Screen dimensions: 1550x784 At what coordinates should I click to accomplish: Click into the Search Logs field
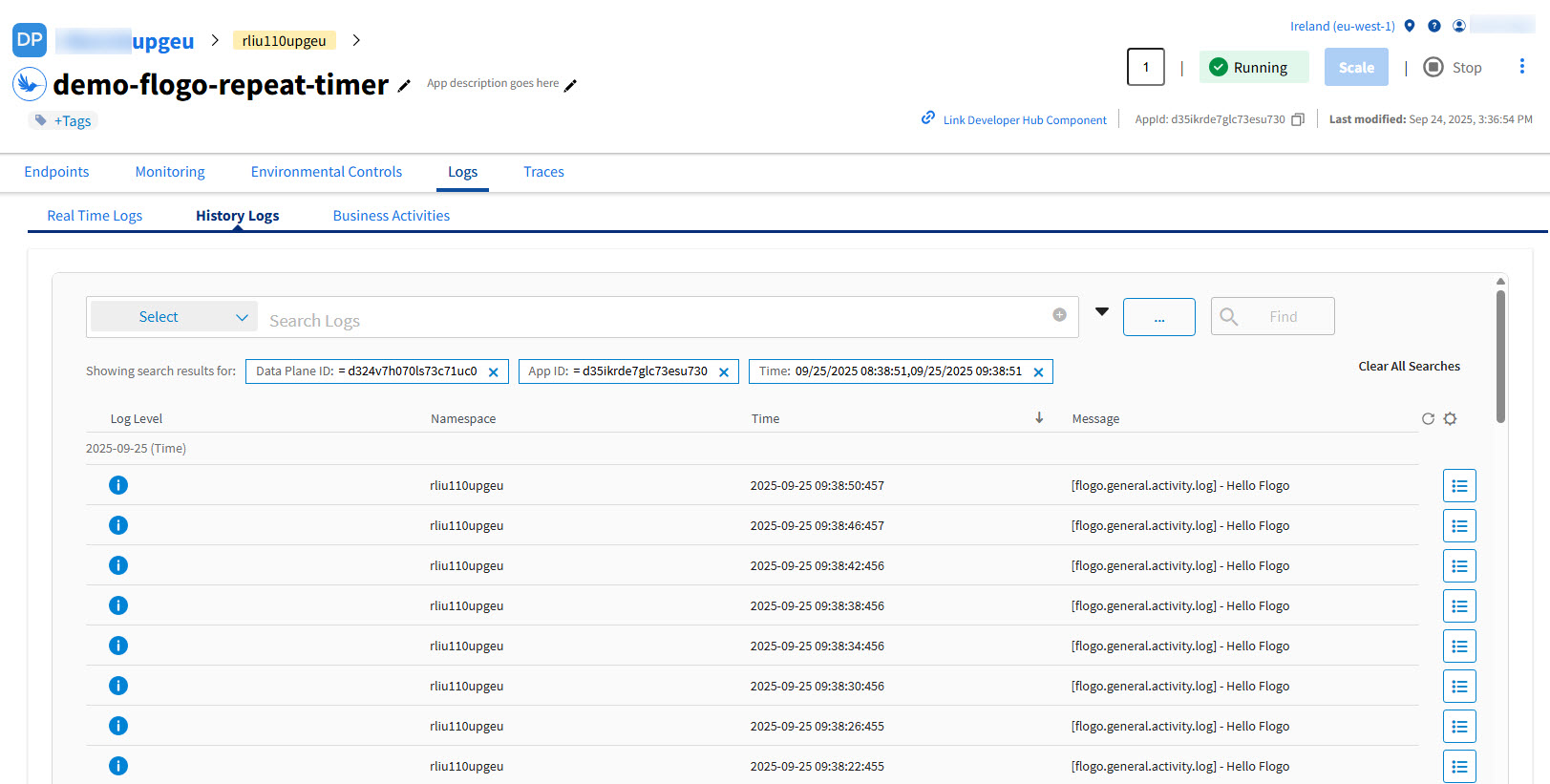coord(649,321)
